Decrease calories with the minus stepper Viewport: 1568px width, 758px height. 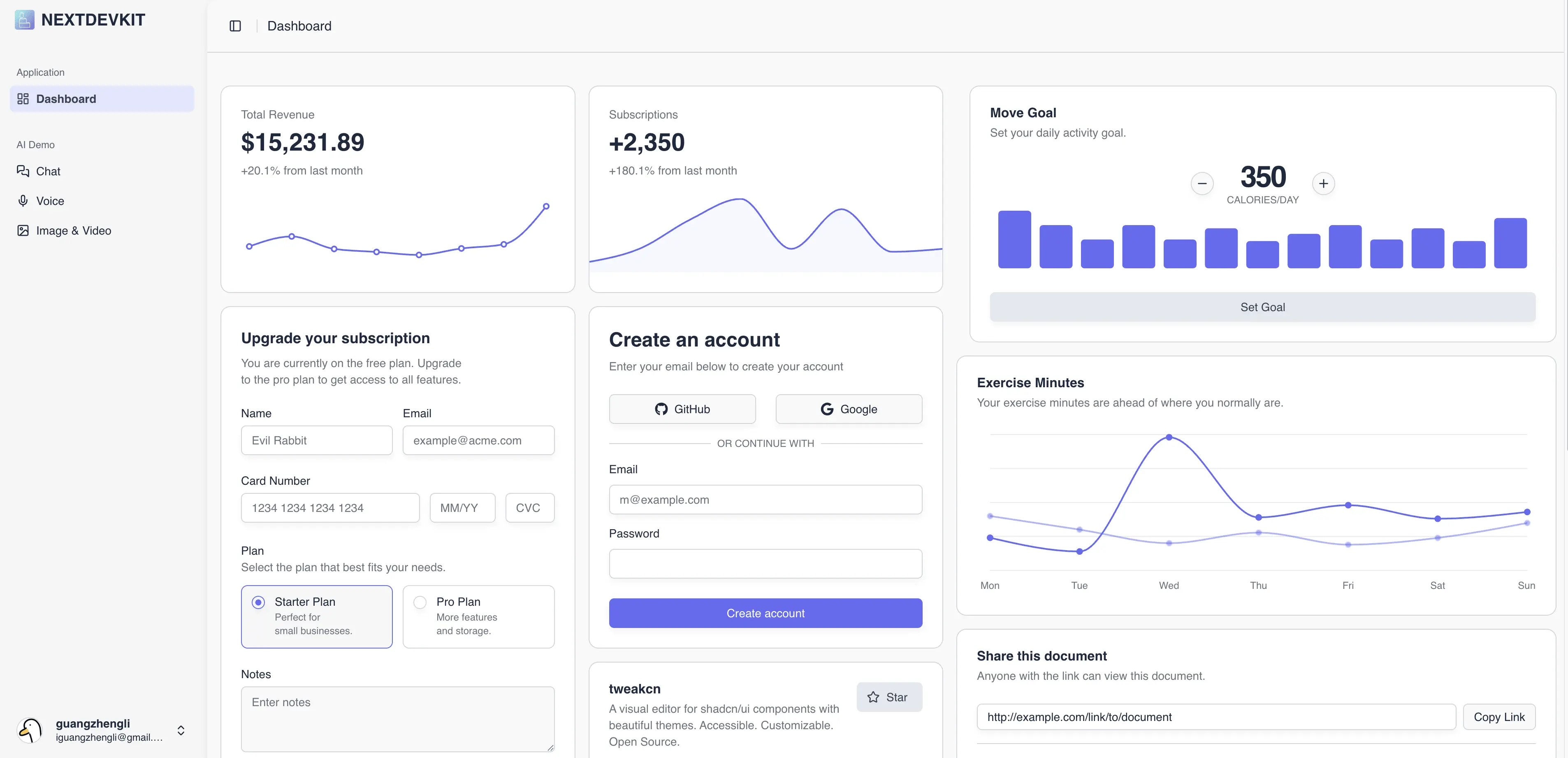coord(1202,183)
